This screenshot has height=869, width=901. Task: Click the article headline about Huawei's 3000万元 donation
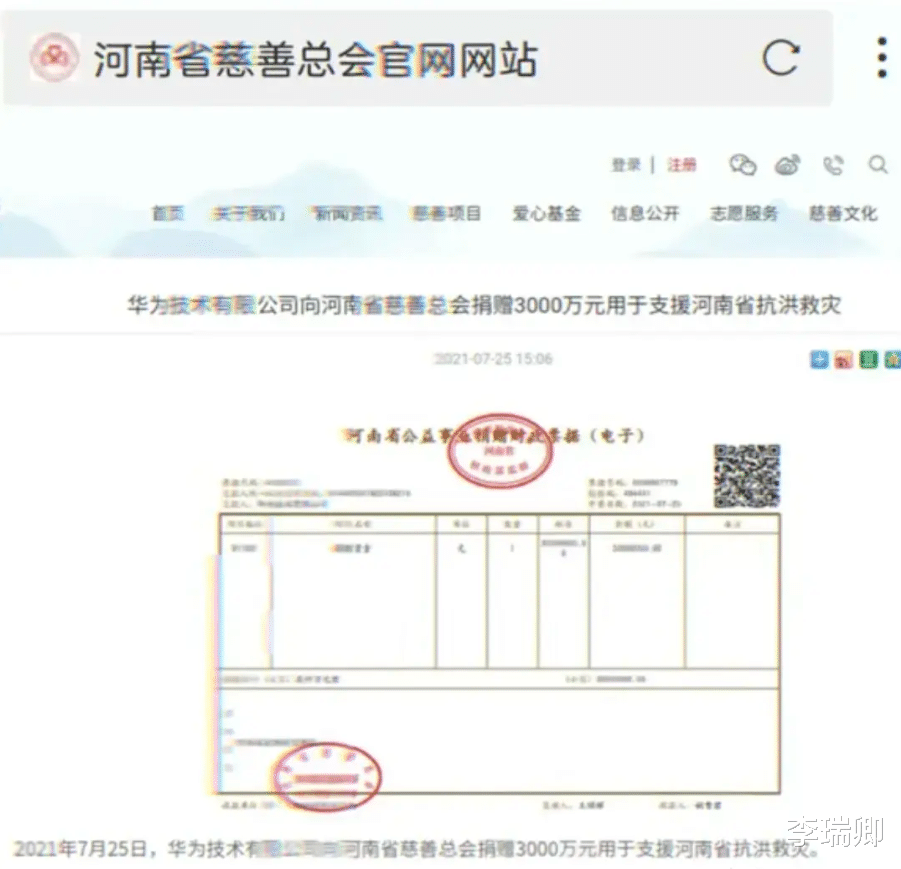click(x=484, y=305)
